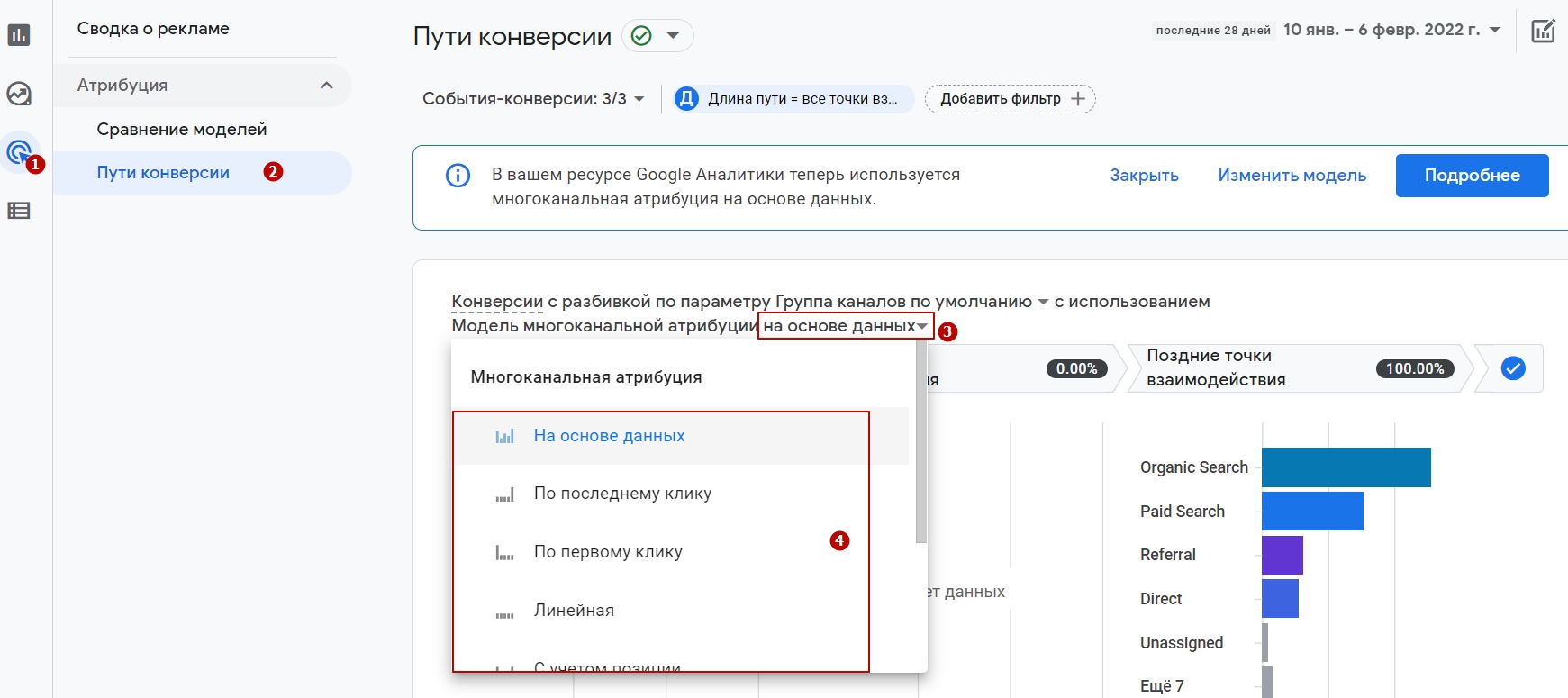Click the last click model icon

[x=504, y=494]
